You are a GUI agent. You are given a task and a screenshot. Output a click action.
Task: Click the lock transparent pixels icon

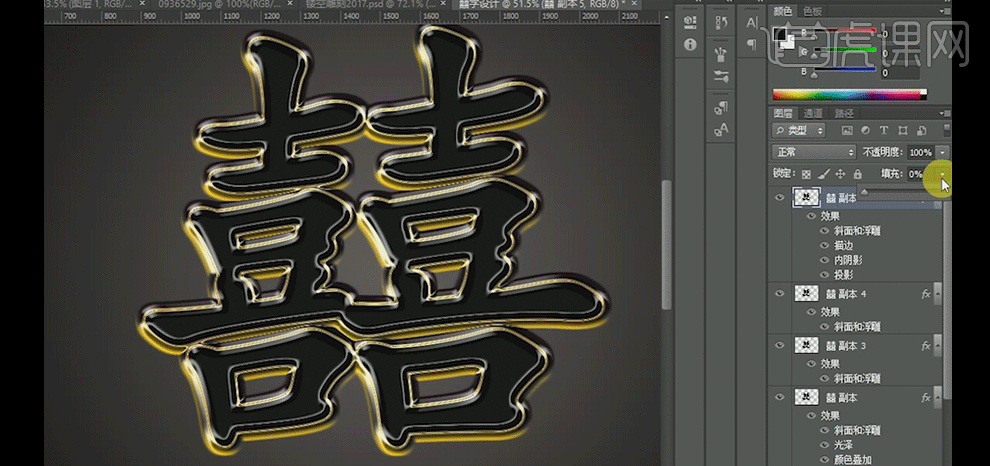coord(806,174)
